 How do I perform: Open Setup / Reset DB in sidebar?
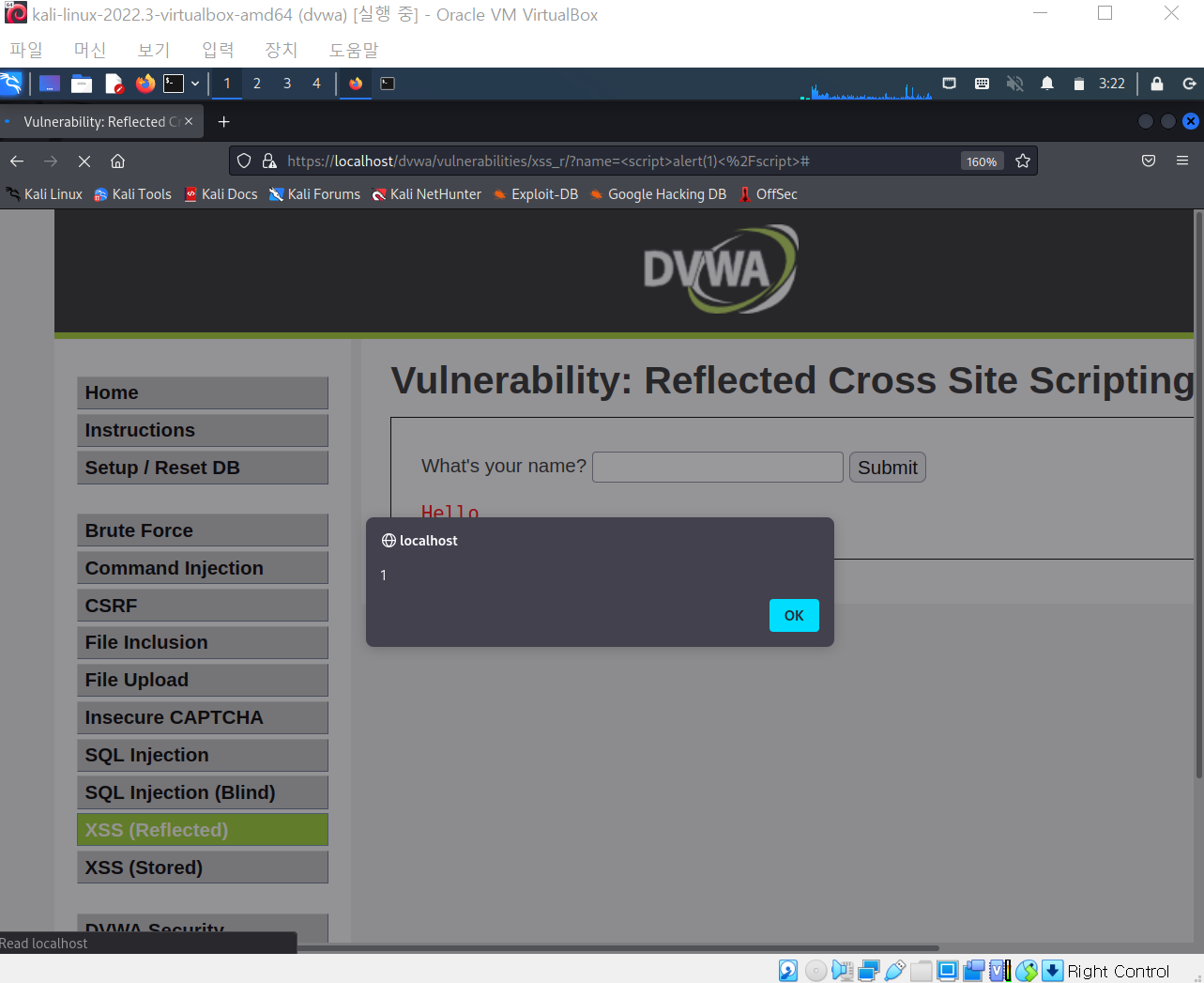pos(203,468)
